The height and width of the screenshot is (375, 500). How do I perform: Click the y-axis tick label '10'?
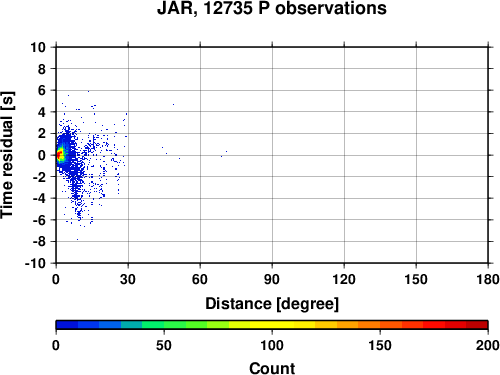point(38,47)
